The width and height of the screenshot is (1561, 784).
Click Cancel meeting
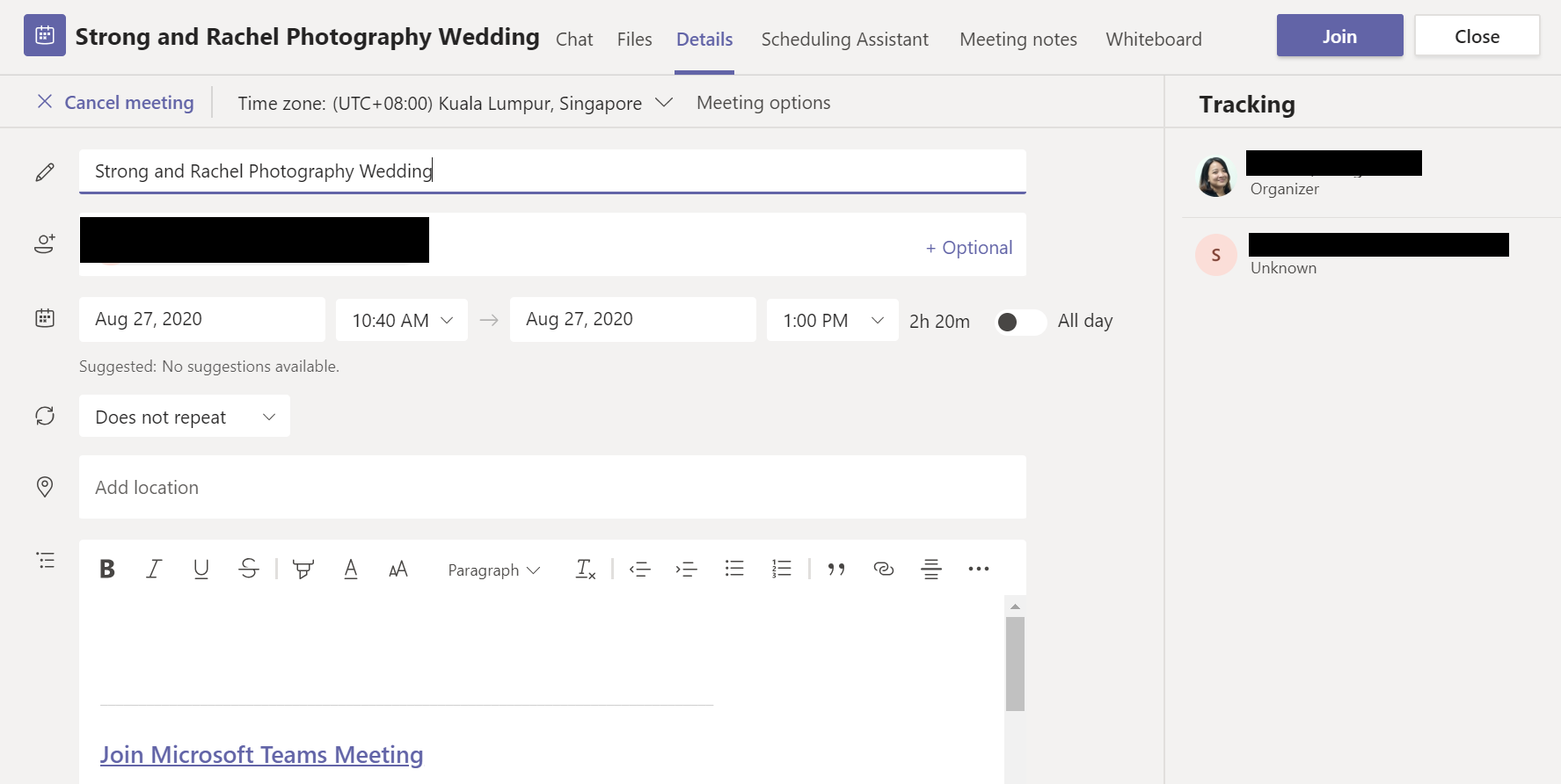point(129,102)
